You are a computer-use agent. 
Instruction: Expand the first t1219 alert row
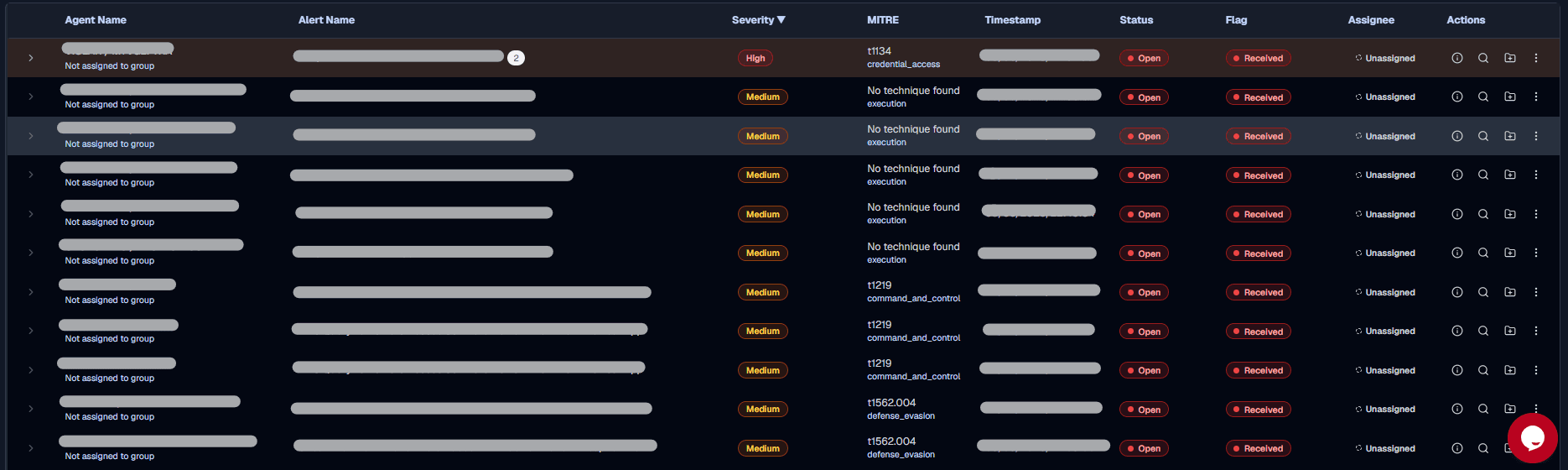(x=31, y=292)
